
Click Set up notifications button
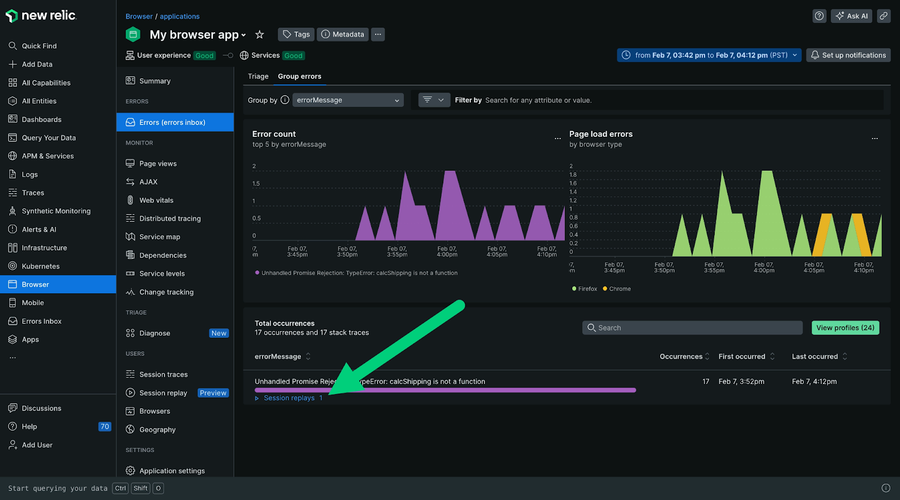848,55
